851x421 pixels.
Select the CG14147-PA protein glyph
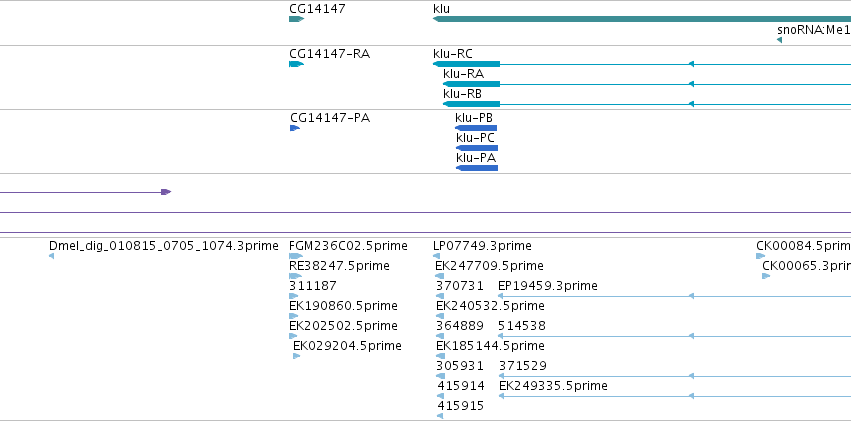(x=295, y=128)
